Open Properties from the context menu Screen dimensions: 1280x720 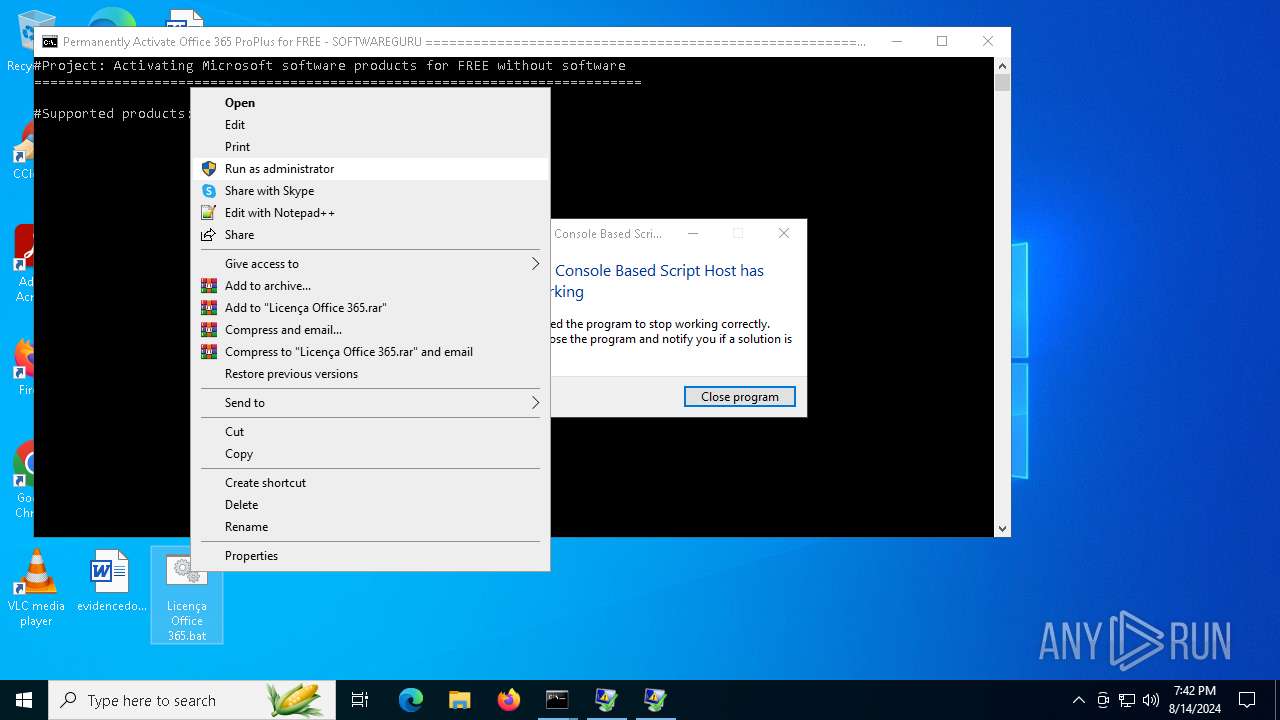[x=370, y=556]
